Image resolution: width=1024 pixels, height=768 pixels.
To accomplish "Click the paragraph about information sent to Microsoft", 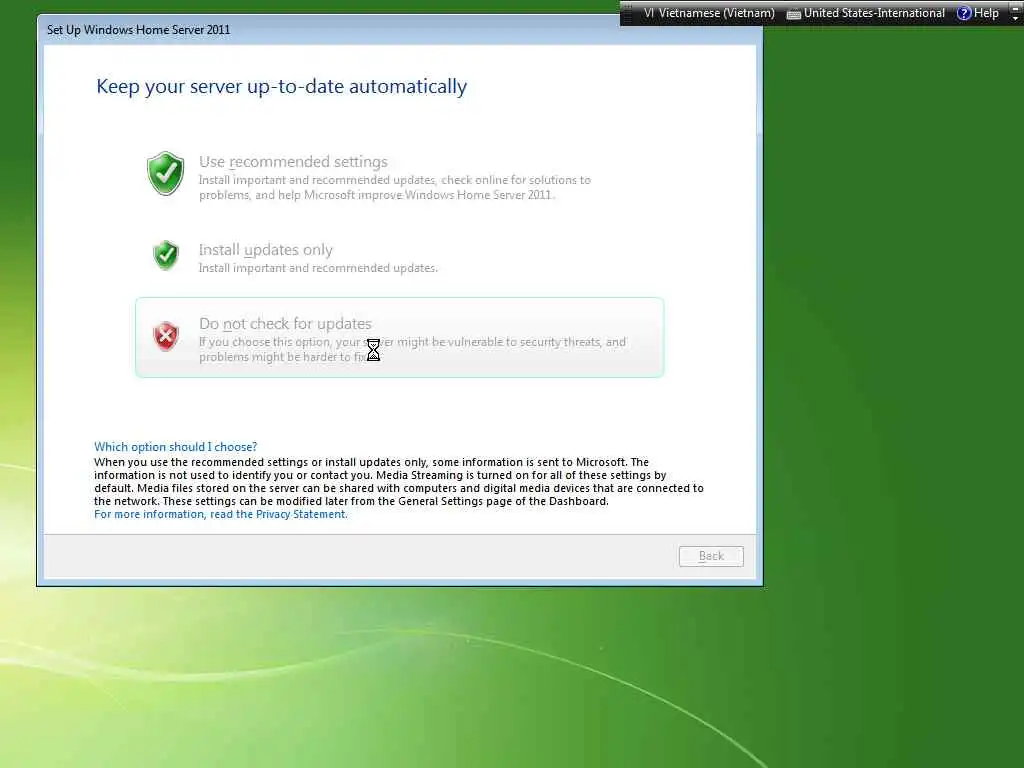I will point(399,481).
